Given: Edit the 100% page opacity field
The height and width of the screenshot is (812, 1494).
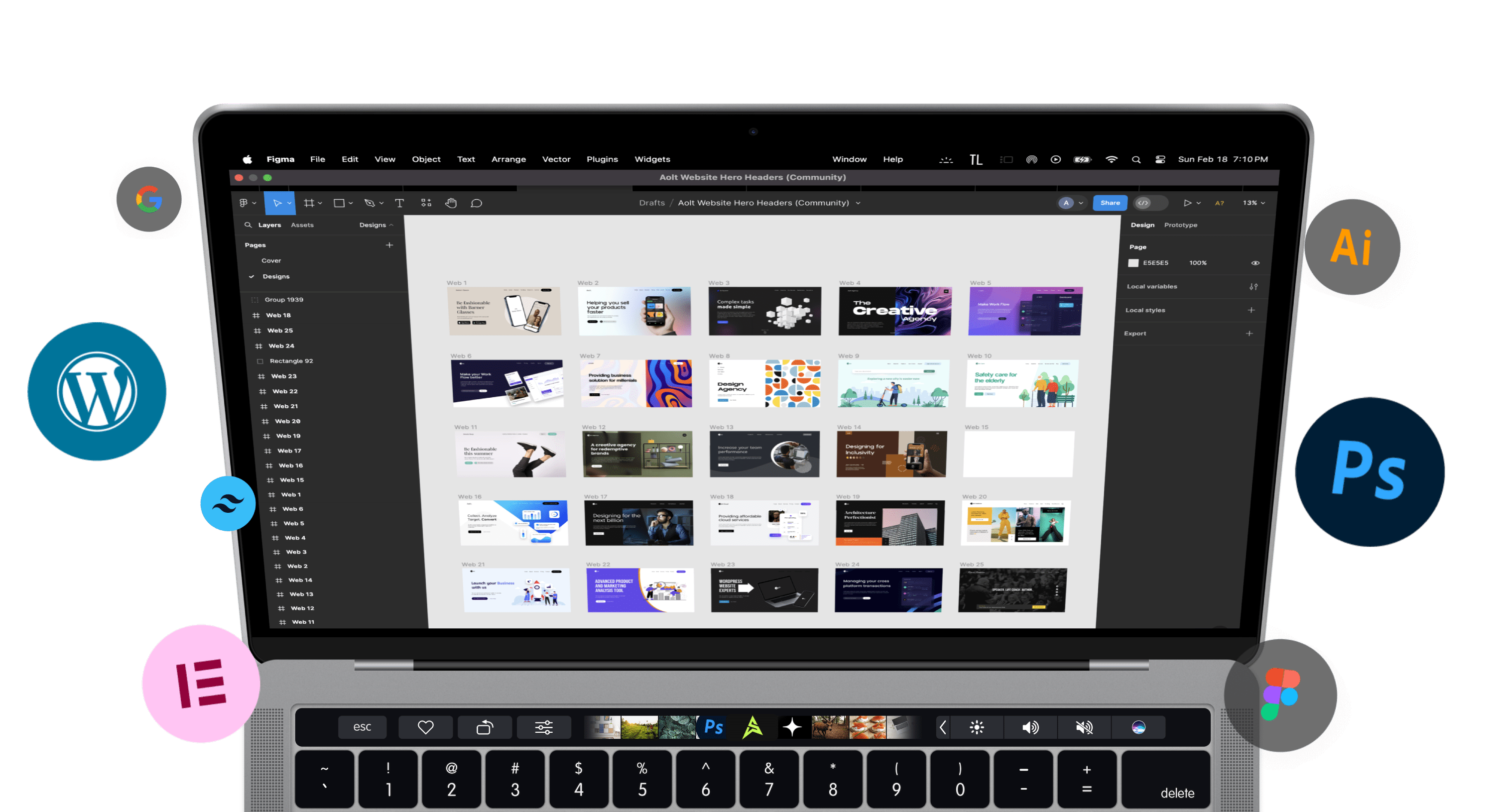Looking at the screenshot, I should (x=1198, y=263).
